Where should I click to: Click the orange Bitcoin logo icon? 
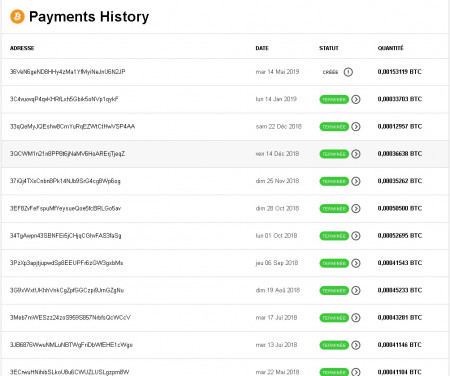click(17, 16)
